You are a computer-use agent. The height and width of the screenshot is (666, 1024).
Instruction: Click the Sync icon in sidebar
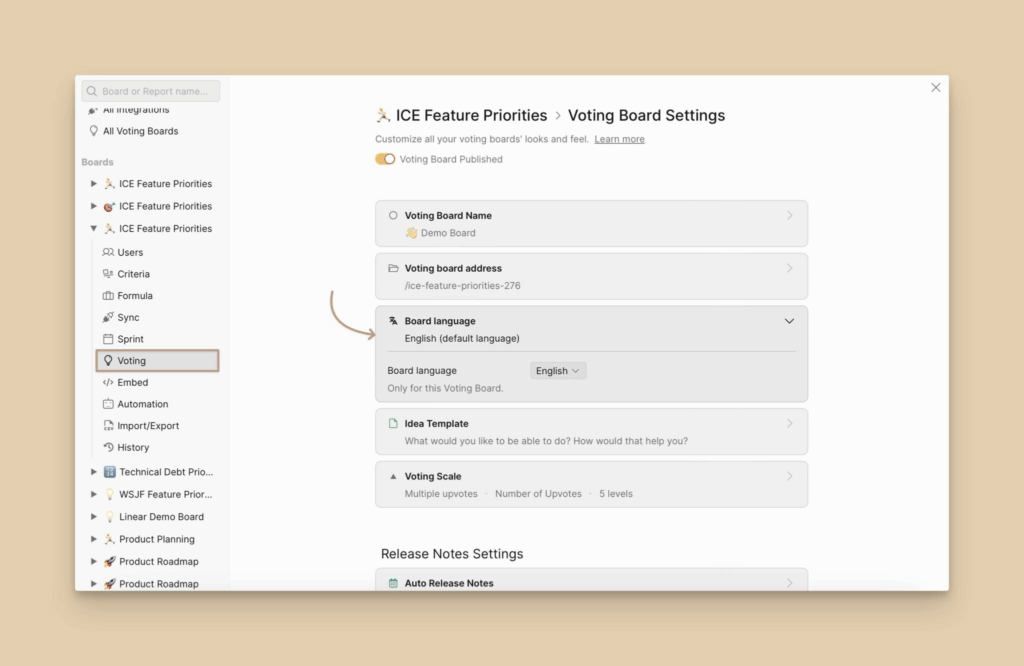click(x=108, y=317)
